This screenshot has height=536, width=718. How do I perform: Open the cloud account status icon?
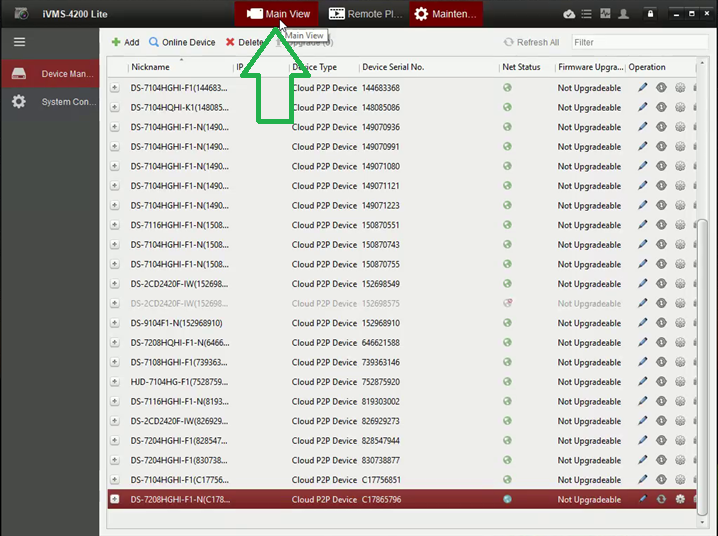tap(569, 14)
